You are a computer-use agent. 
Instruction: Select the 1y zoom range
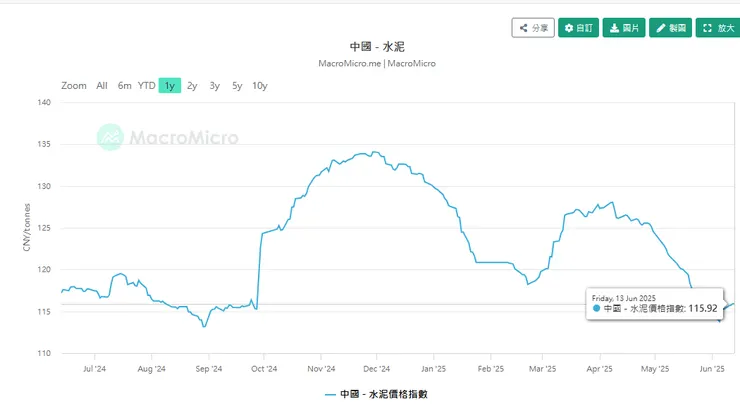[169, 86]
